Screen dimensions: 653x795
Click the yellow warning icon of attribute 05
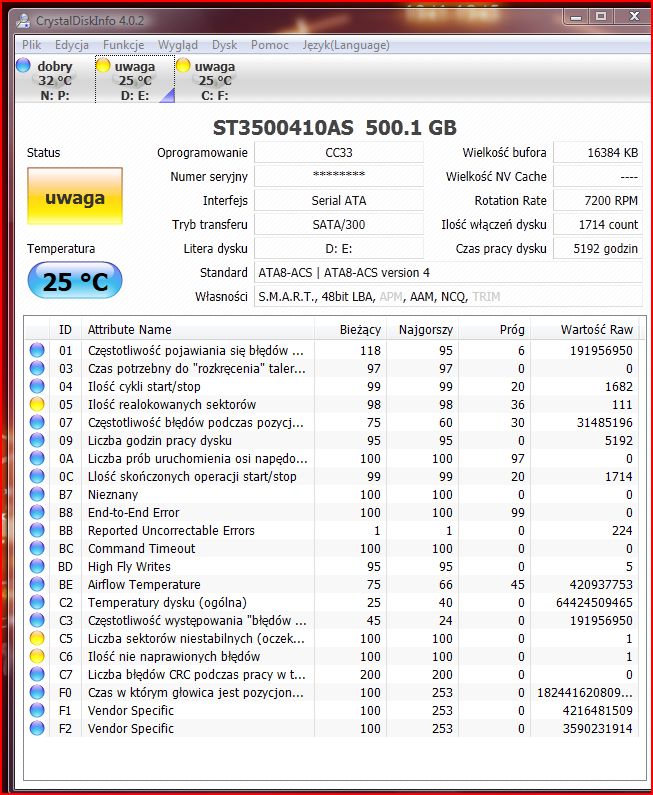click(37, 405)
